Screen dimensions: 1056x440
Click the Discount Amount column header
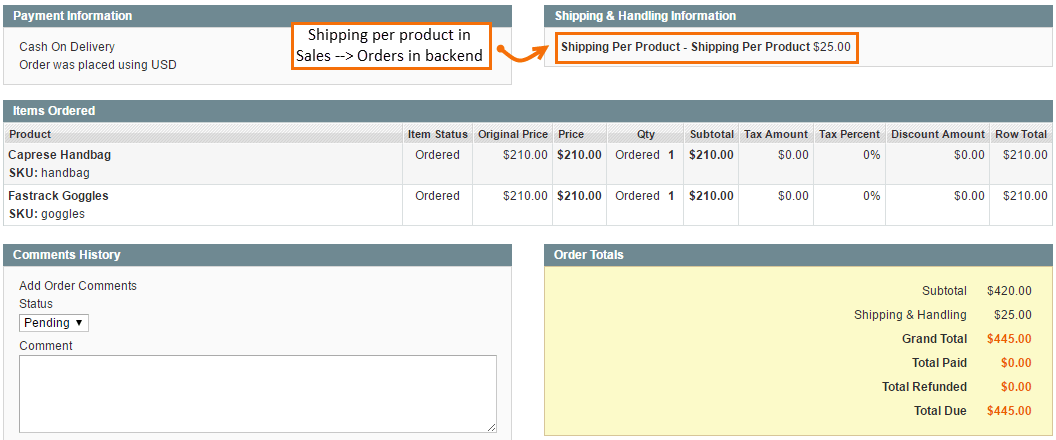pos(937,134)
